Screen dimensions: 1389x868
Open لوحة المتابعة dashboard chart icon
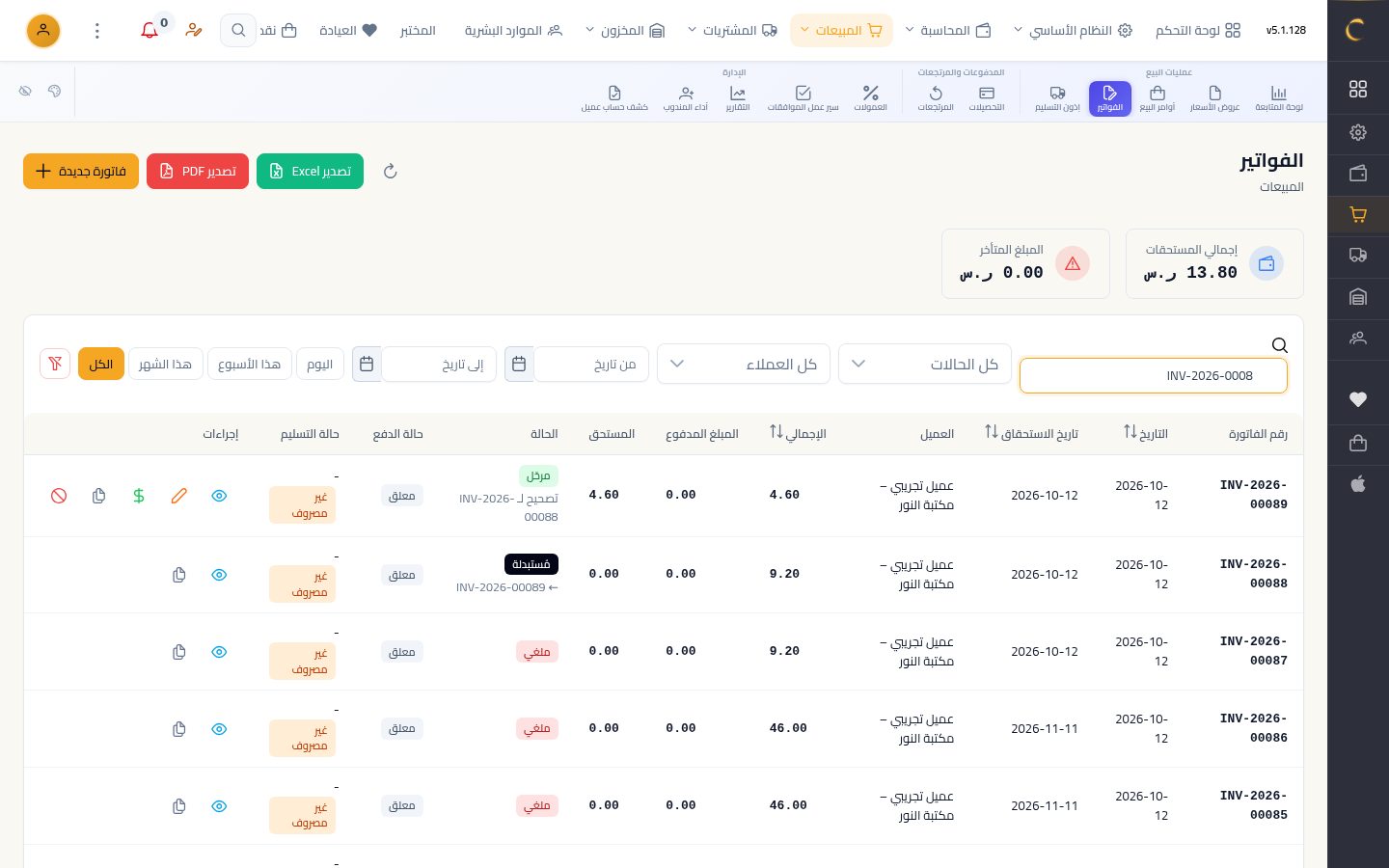point(1279,97)
